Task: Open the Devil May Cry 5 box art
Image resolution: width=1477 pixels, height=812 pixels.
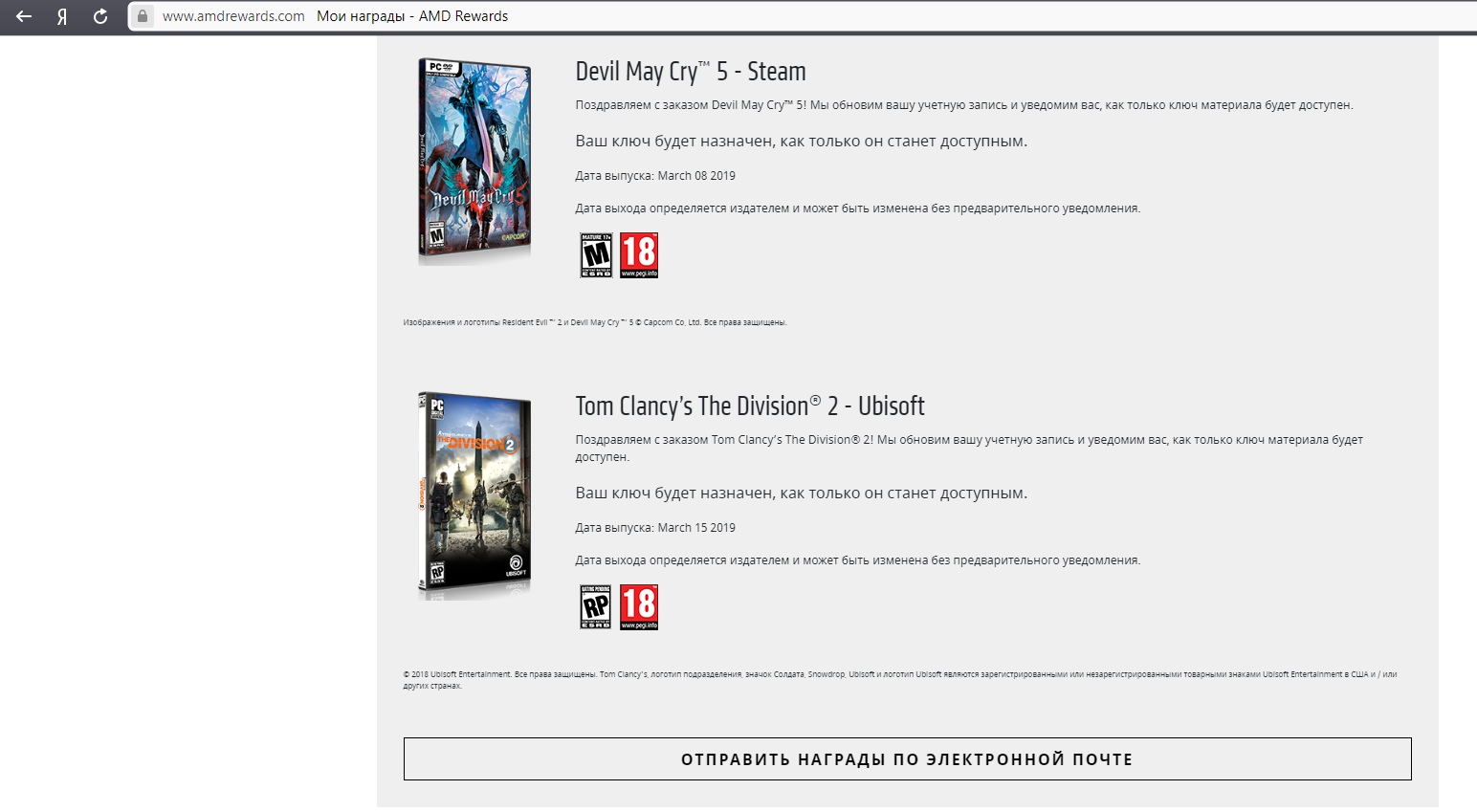Action: coord(474,162)
